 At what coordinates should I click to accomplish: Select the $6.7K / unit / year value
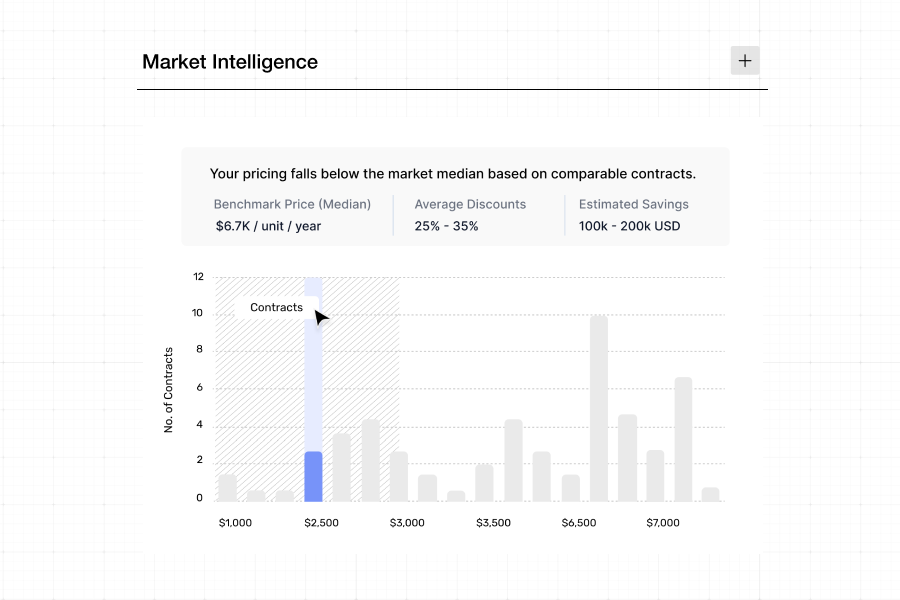pyautogui.click(x=268, y=226)
